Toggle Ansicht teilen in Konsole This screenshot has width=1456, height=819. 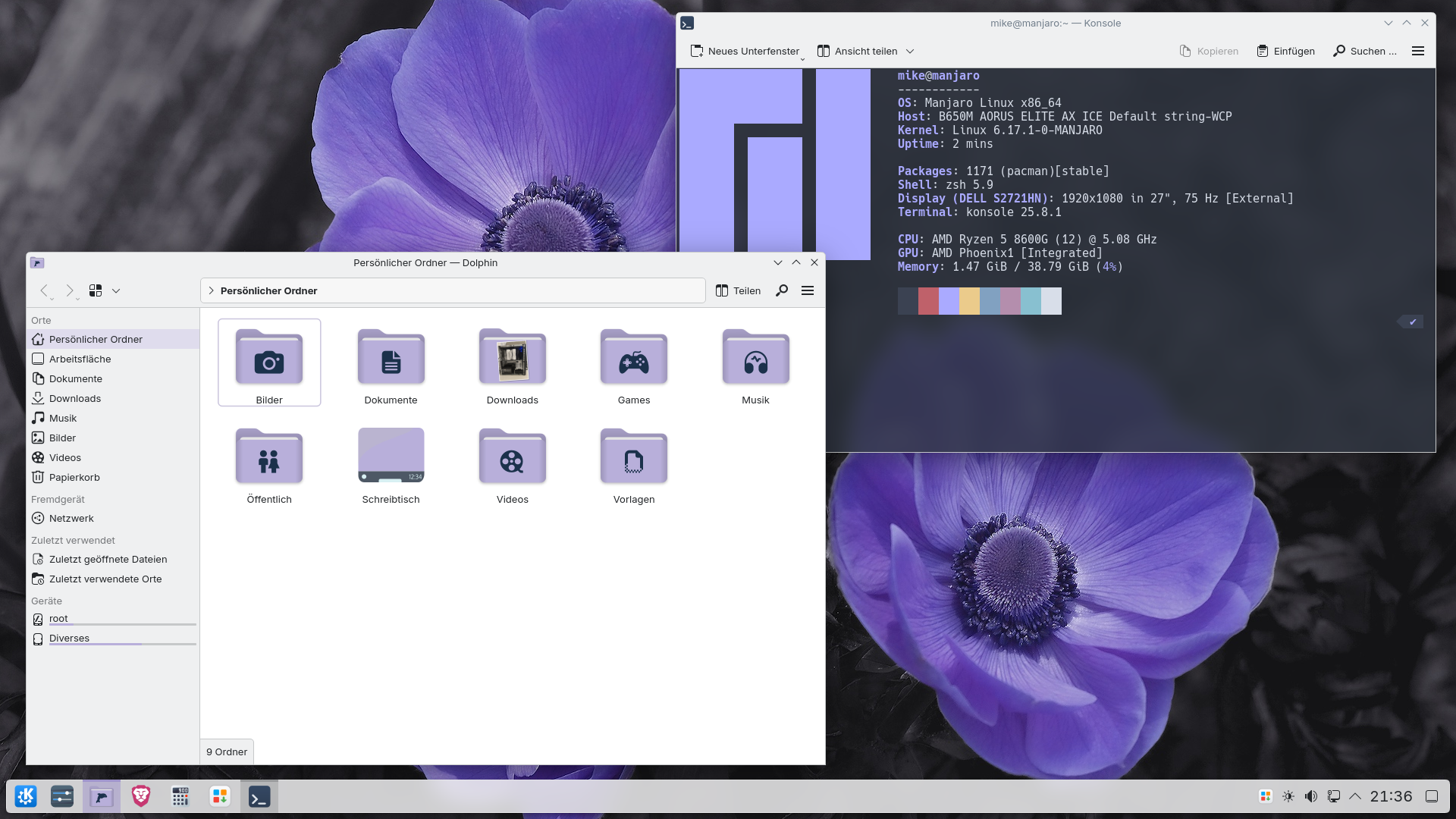[858, 51]
